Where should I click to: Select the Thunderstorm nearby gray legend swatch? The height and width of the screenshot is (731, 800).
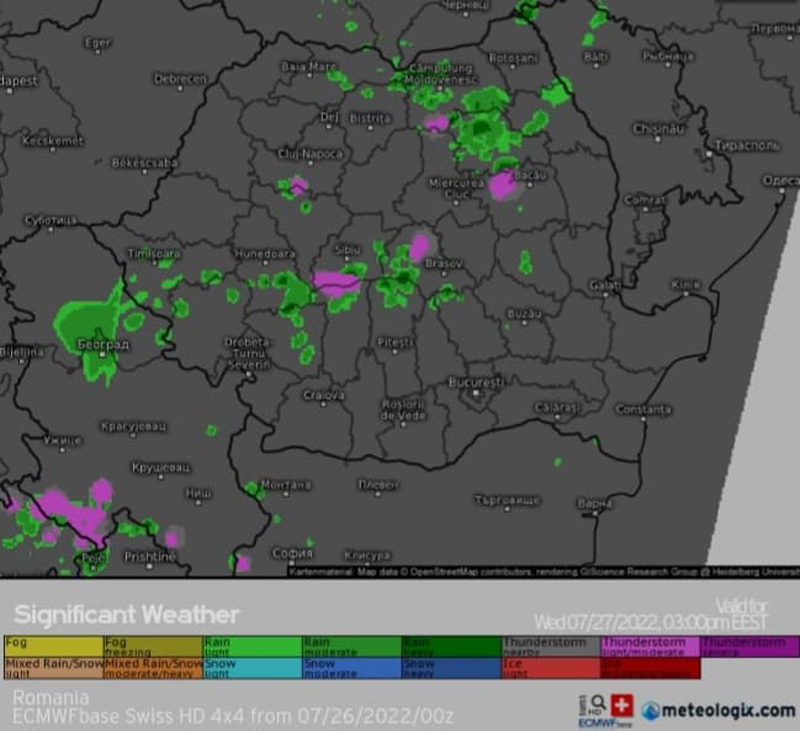550,646
